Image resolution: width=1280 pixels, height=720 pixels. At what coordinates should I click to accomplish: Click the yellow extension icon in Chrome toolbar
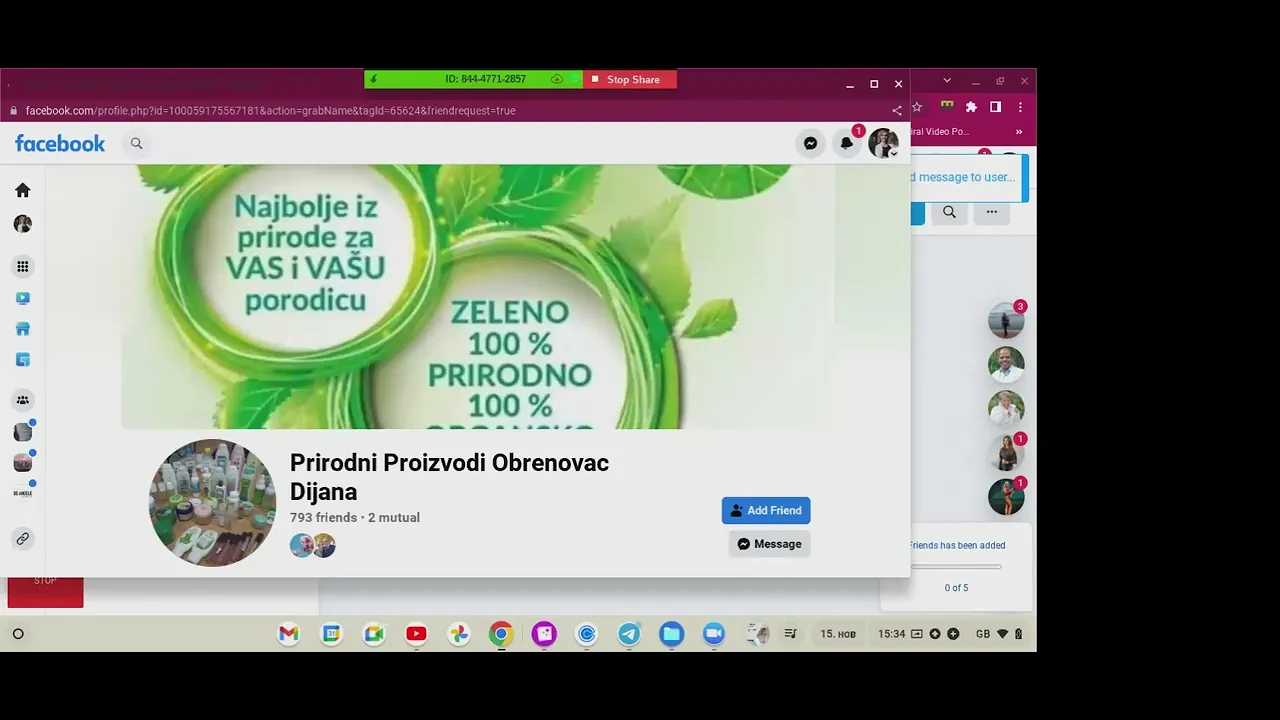click(946, 106)
